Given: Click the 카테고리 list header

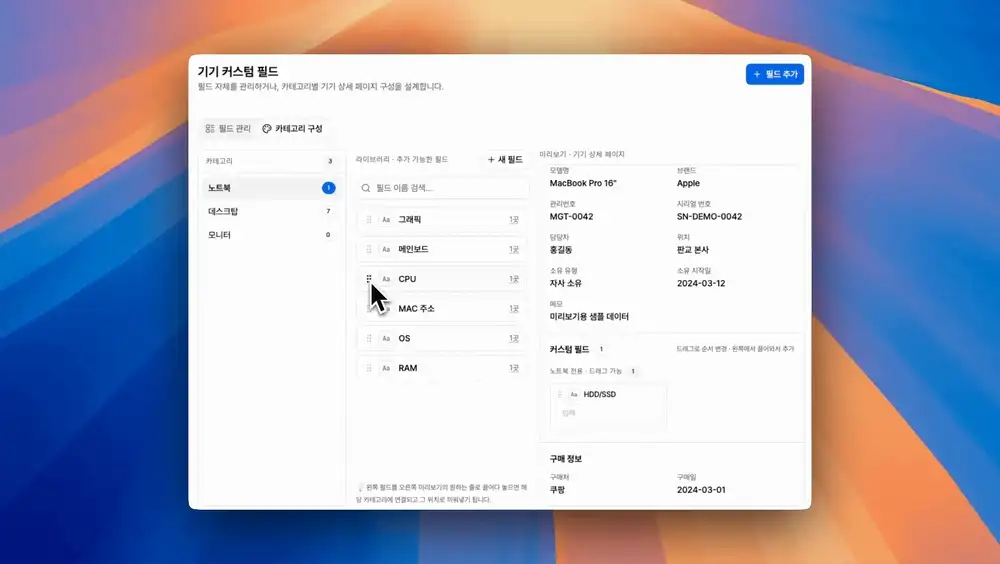Looking at the screenshot, I should [219, 161].
